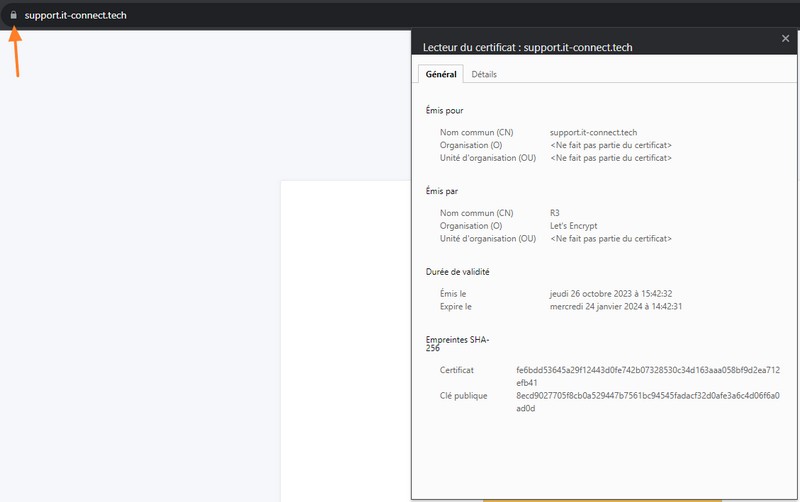The height and width of the screenshot is (502, 800).
Task: Close the certificate viewer dialog
Action: (x=785, y=38)
